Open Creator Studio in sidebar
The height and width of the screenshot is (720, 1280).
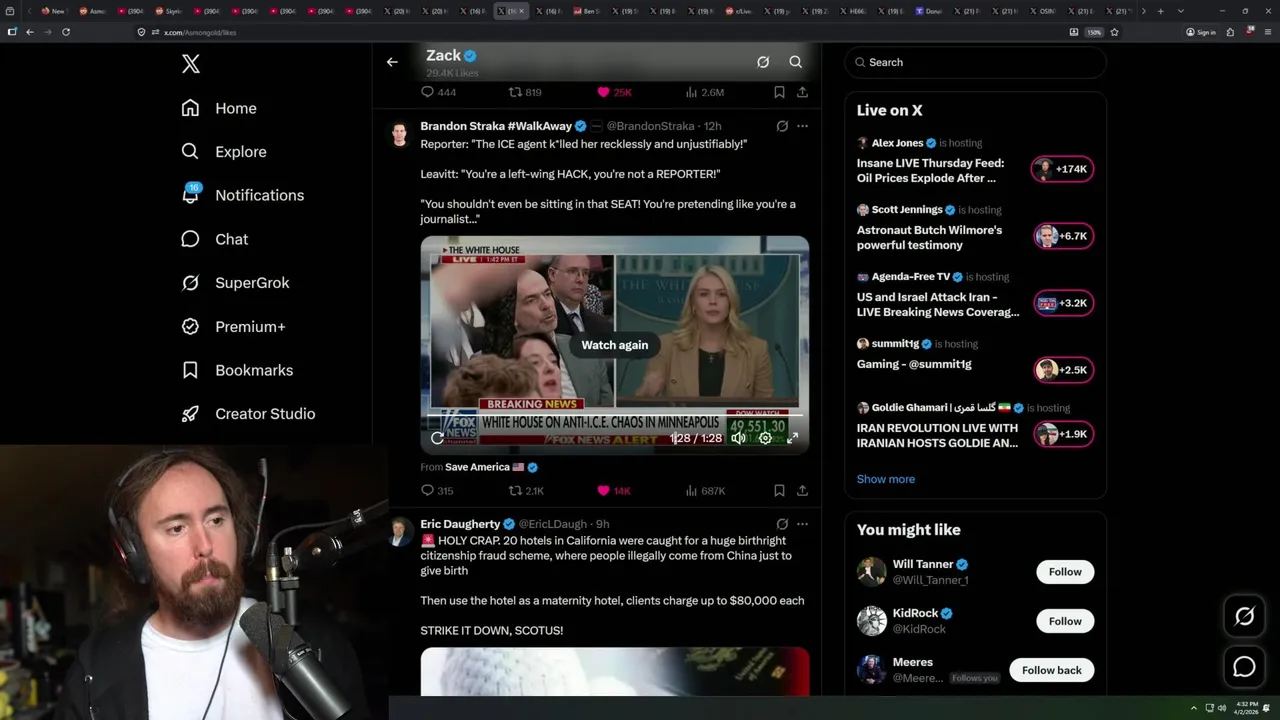248,414
